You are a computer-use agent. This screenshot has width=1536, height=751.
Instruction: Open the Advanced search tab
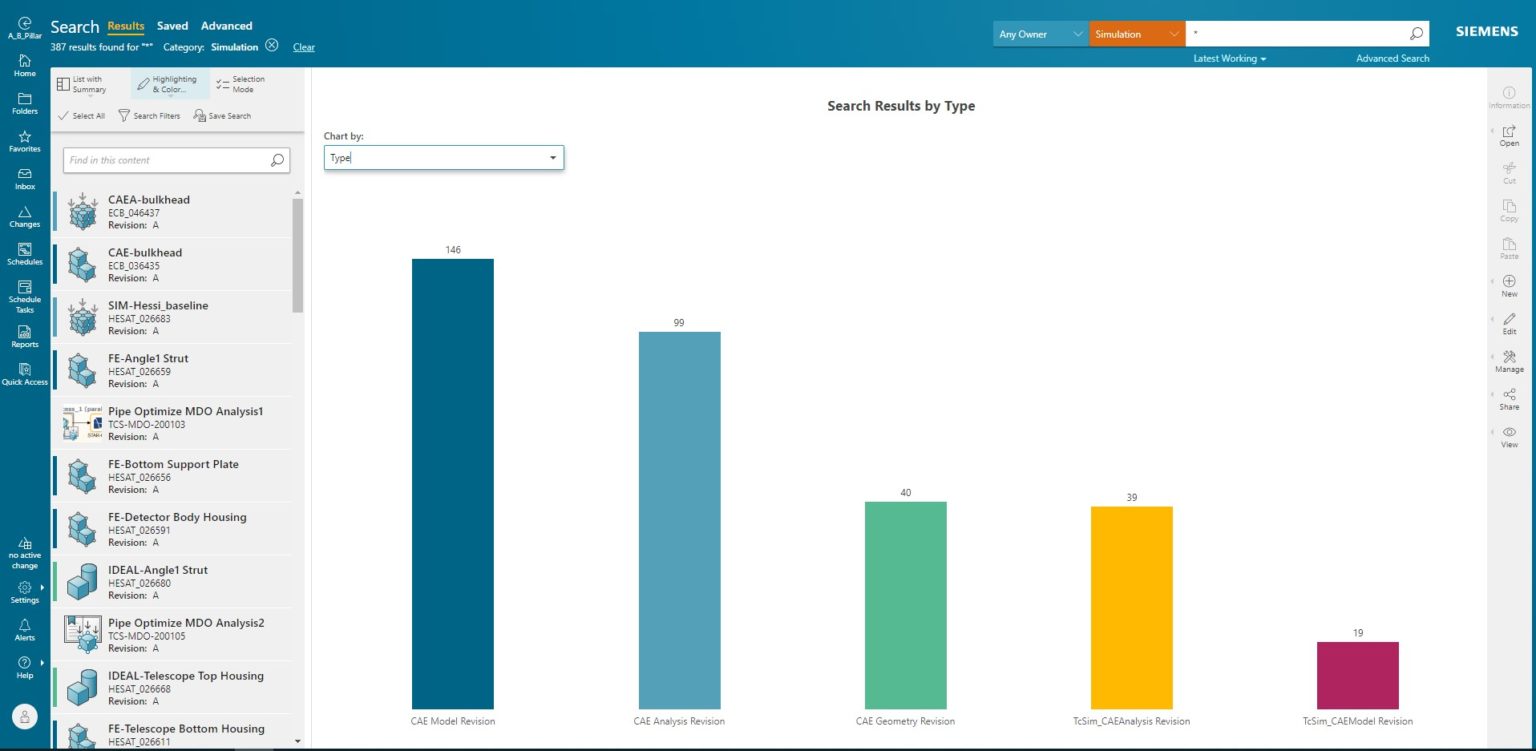[226, 25]
